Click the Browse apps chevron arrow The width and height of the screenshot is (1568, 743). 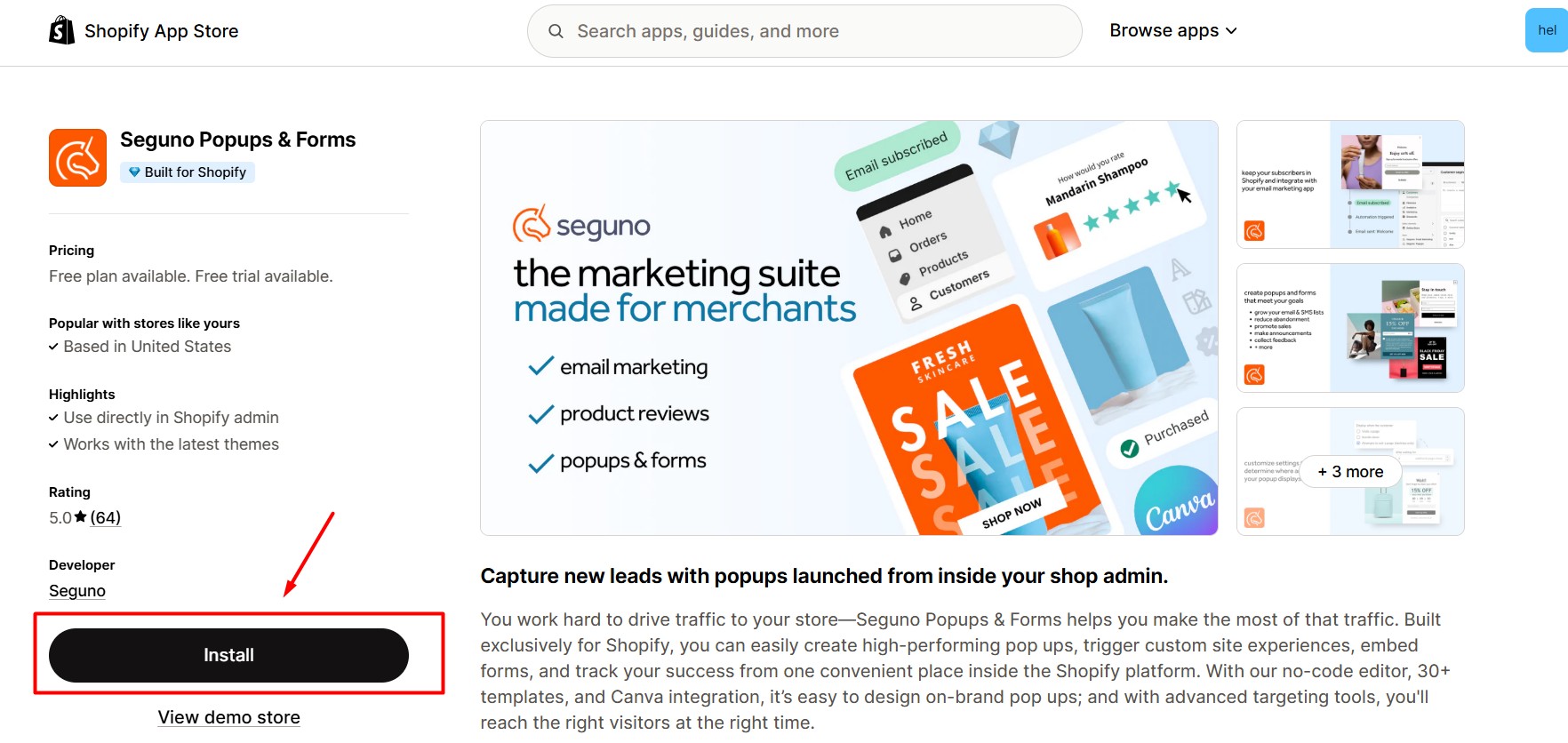click(1231, 31)
